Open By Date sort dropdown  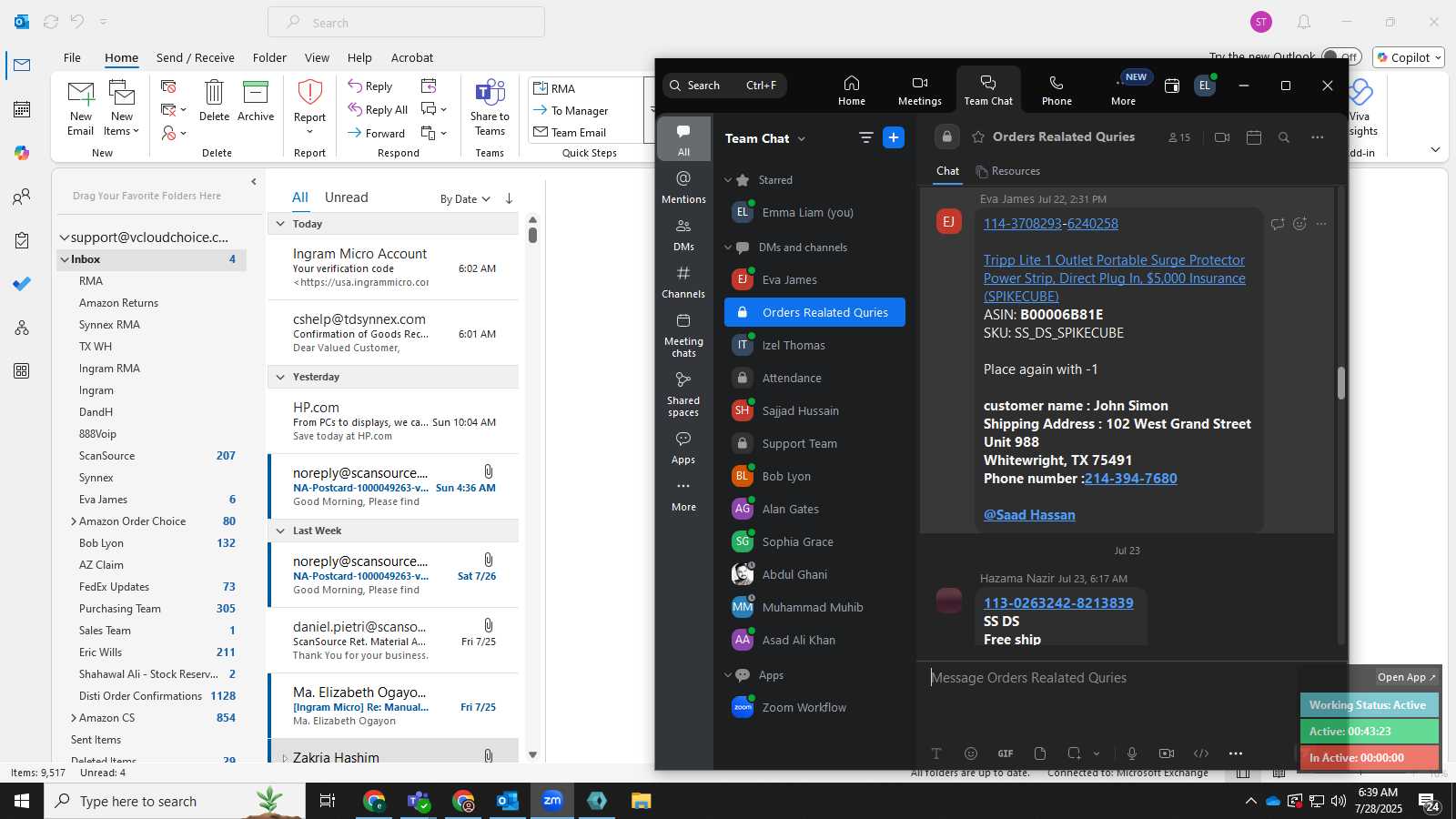coord(465,199)
